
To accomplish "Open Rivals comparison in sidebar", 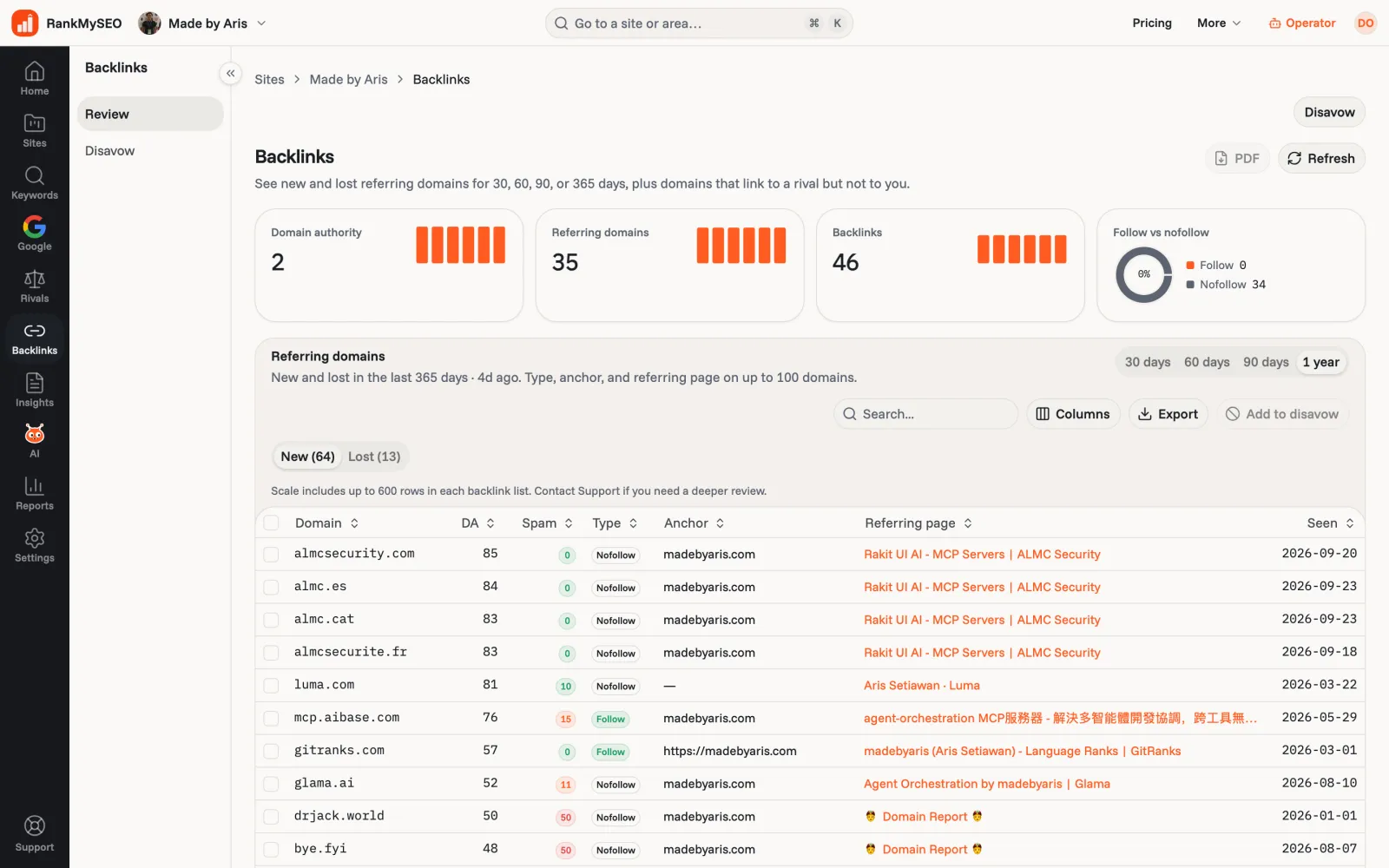I will point(35,286).
